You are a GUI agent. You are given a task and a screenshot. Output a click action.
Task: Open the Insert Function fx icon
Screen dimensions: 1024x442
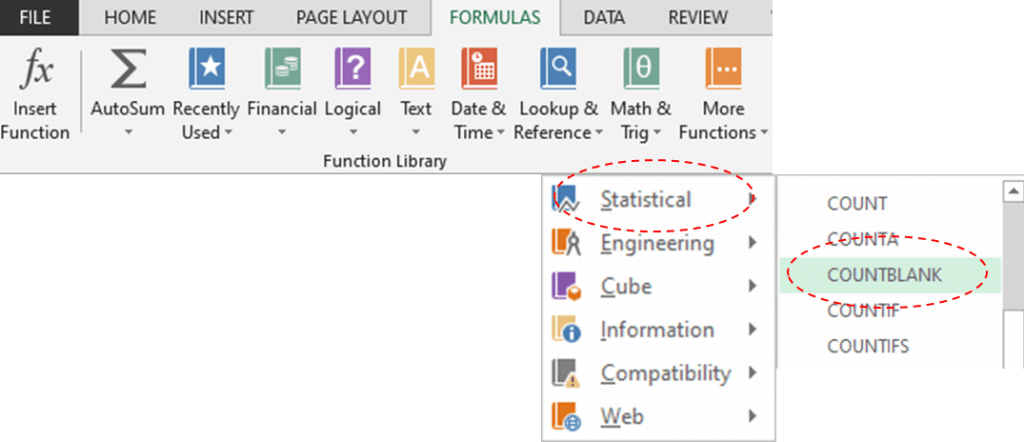(36, 70)
